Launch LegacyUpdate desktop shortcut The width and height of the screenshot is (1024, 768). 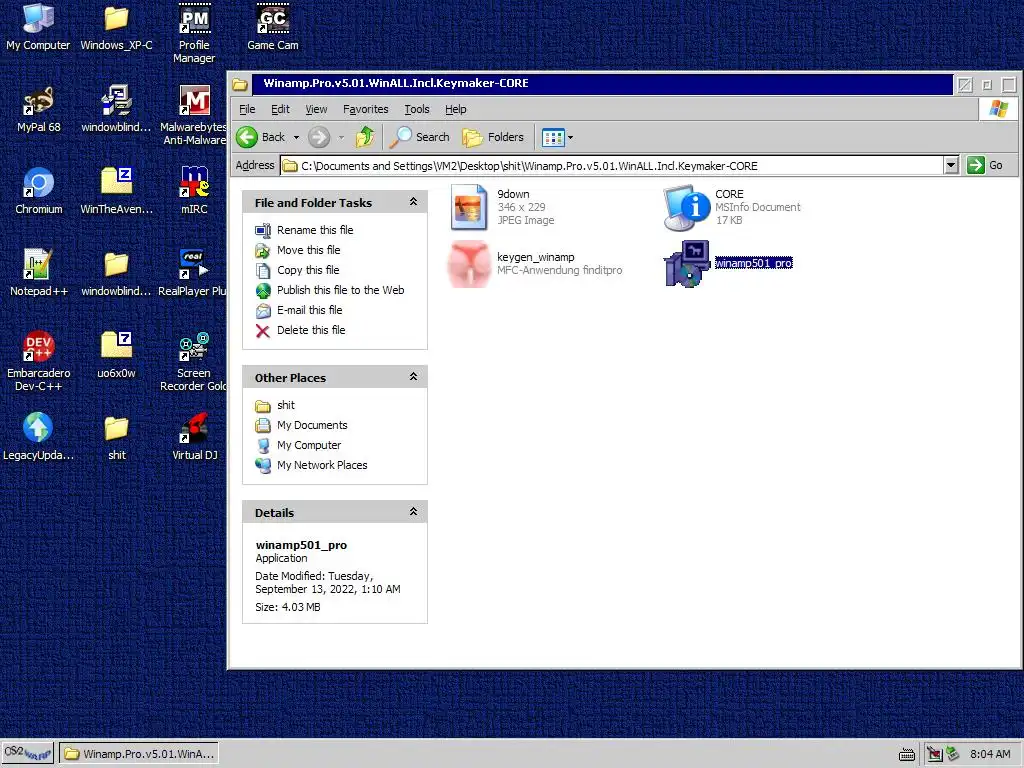click(38, 436)
